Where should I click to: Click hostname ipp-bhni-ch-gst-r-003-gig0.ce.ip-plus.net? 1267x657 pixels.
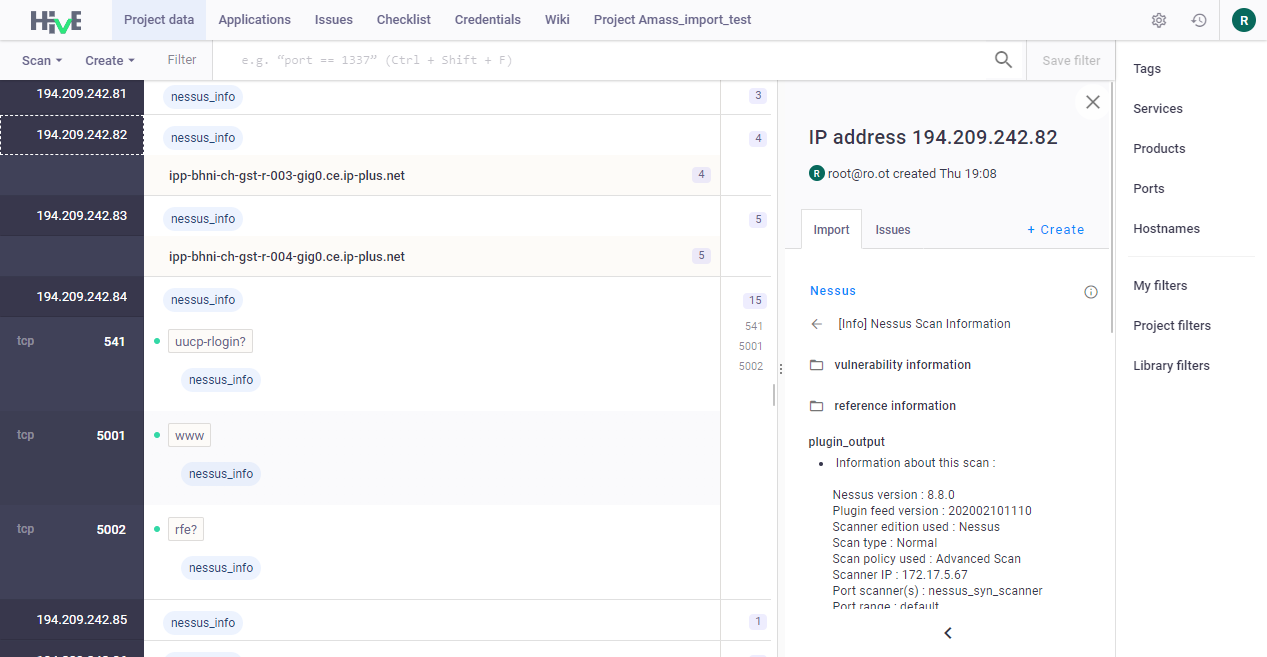pos(287,176)
